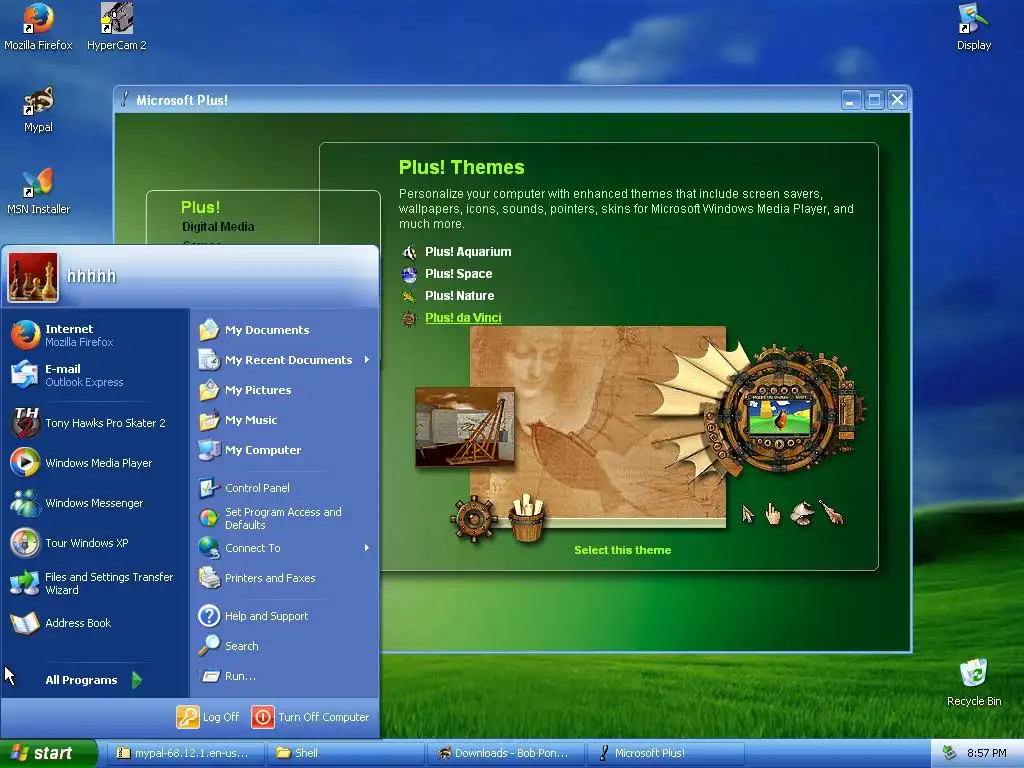Click da Vinci screen saver thumbnail

point(464,426)
